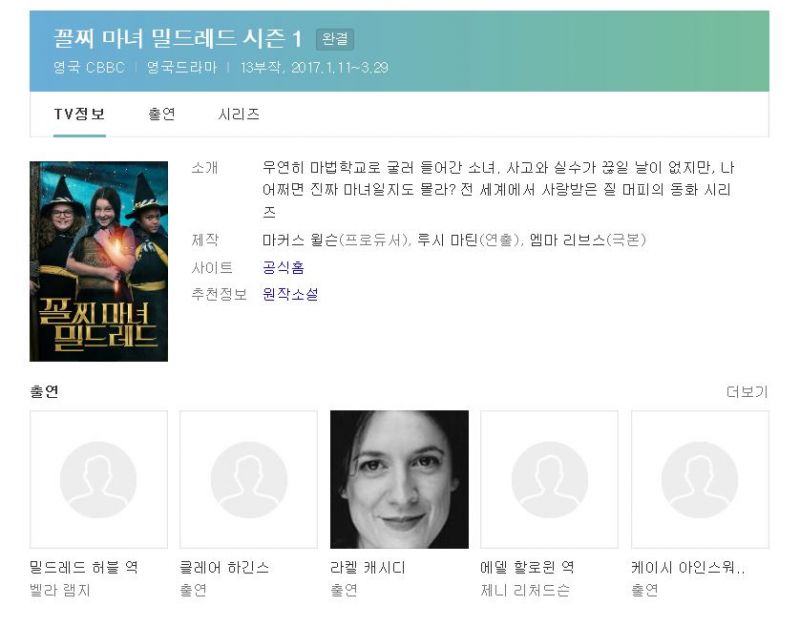Viewport: 800px width, 627px height.
Task: Expand cast list with 더보기
Action: [x=746, y=392]
